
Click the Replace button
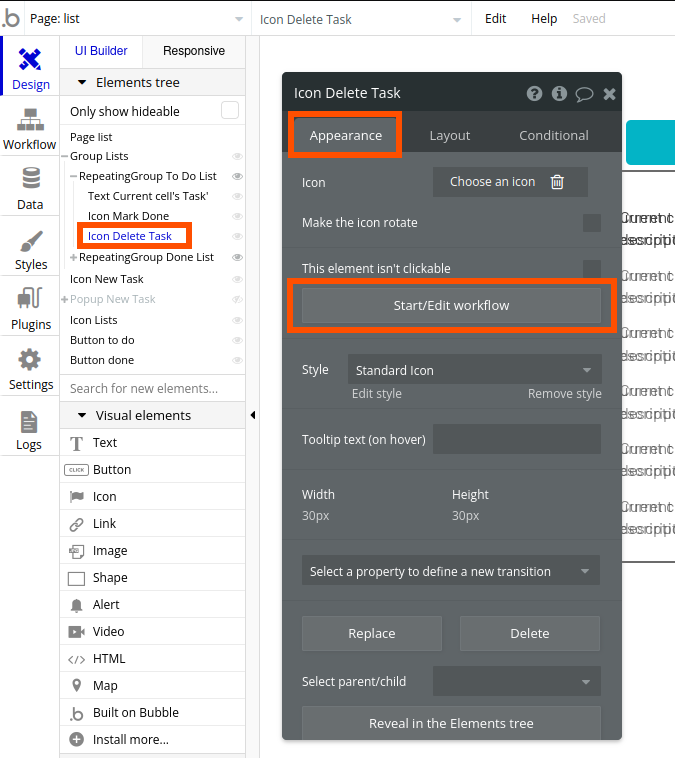372,633
